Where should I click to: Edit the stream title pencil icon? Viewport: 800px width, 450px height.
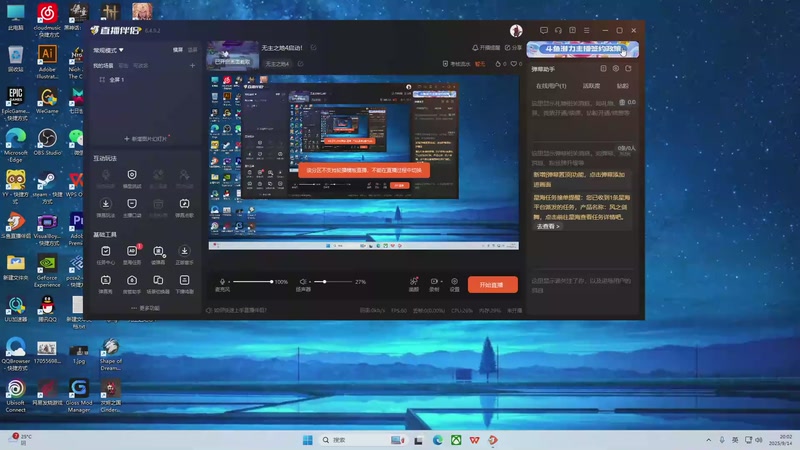(x=313, y=47)
